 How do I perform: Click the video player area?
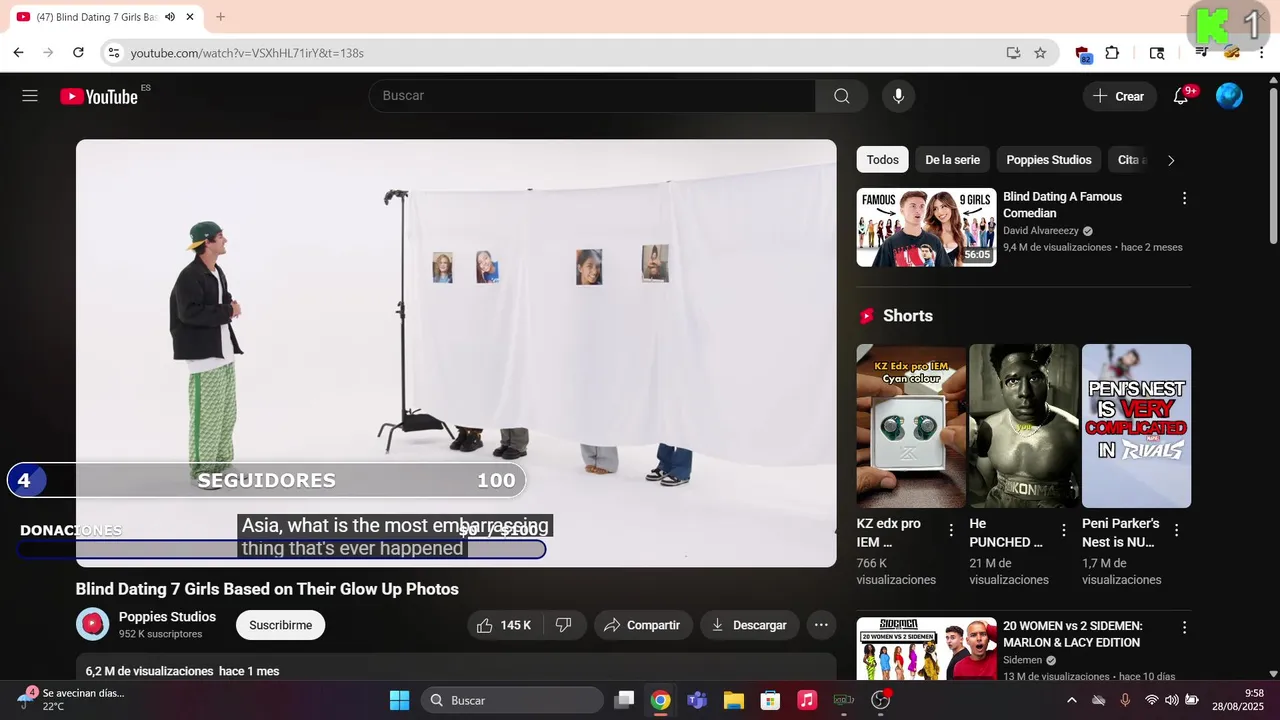coord(456,353)
